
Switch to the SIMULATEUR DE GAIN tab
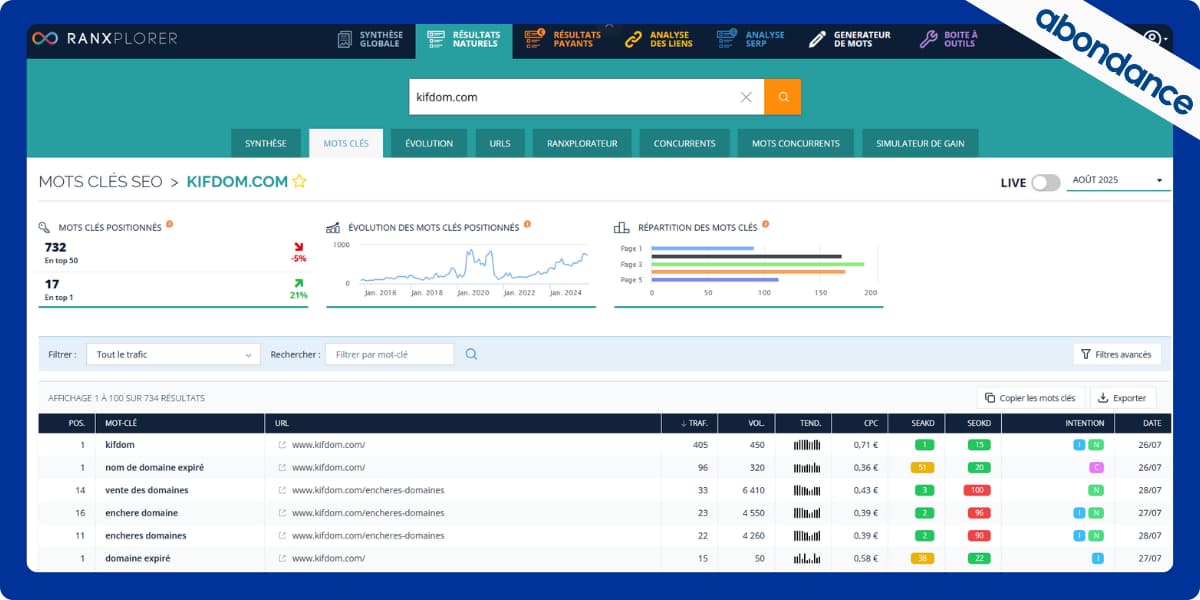920,143
